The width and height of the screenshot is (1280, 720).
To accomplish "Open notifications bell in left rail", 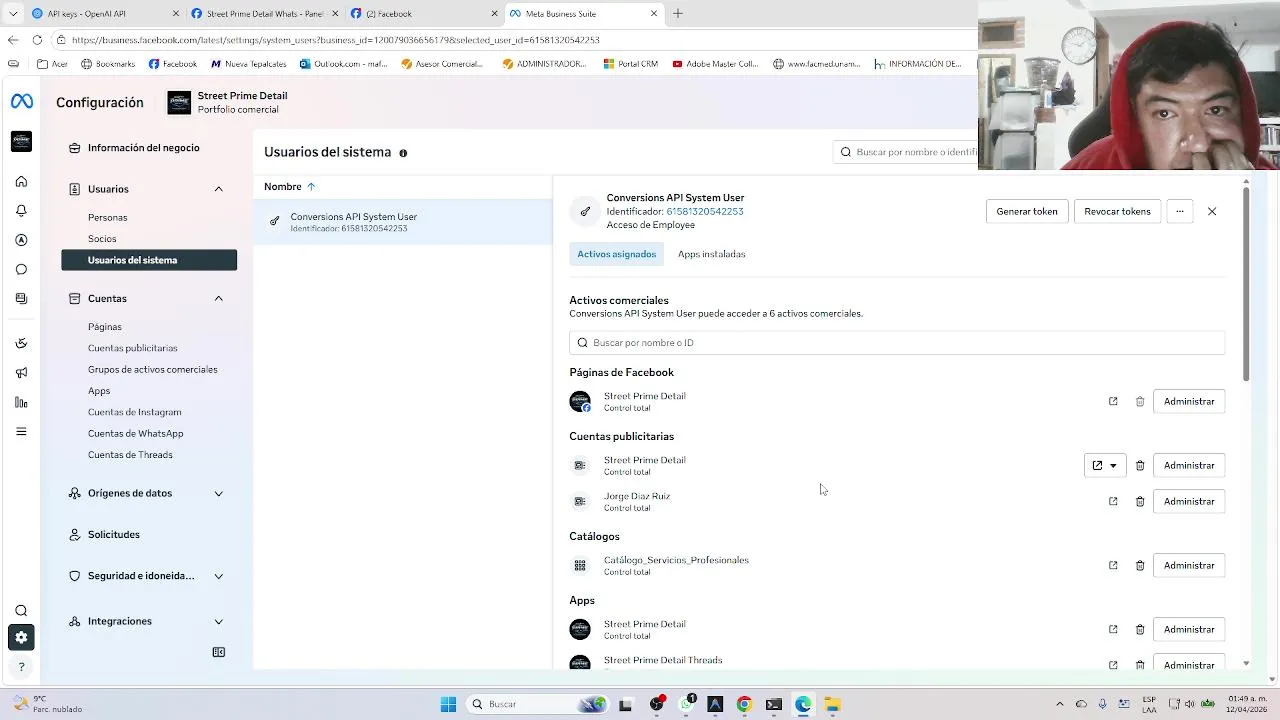I will click(21, 211).
